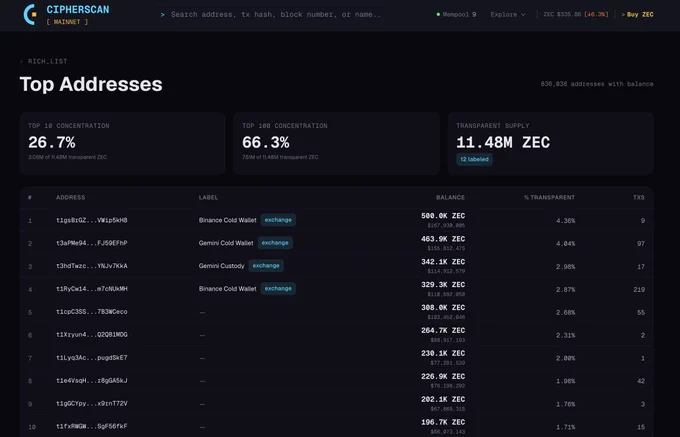Image resolution: width=680 pixels, height=437 pixels.
Task: Sort by the BALANCE column header
Action: pyautogui.click(x=450, y=197)
